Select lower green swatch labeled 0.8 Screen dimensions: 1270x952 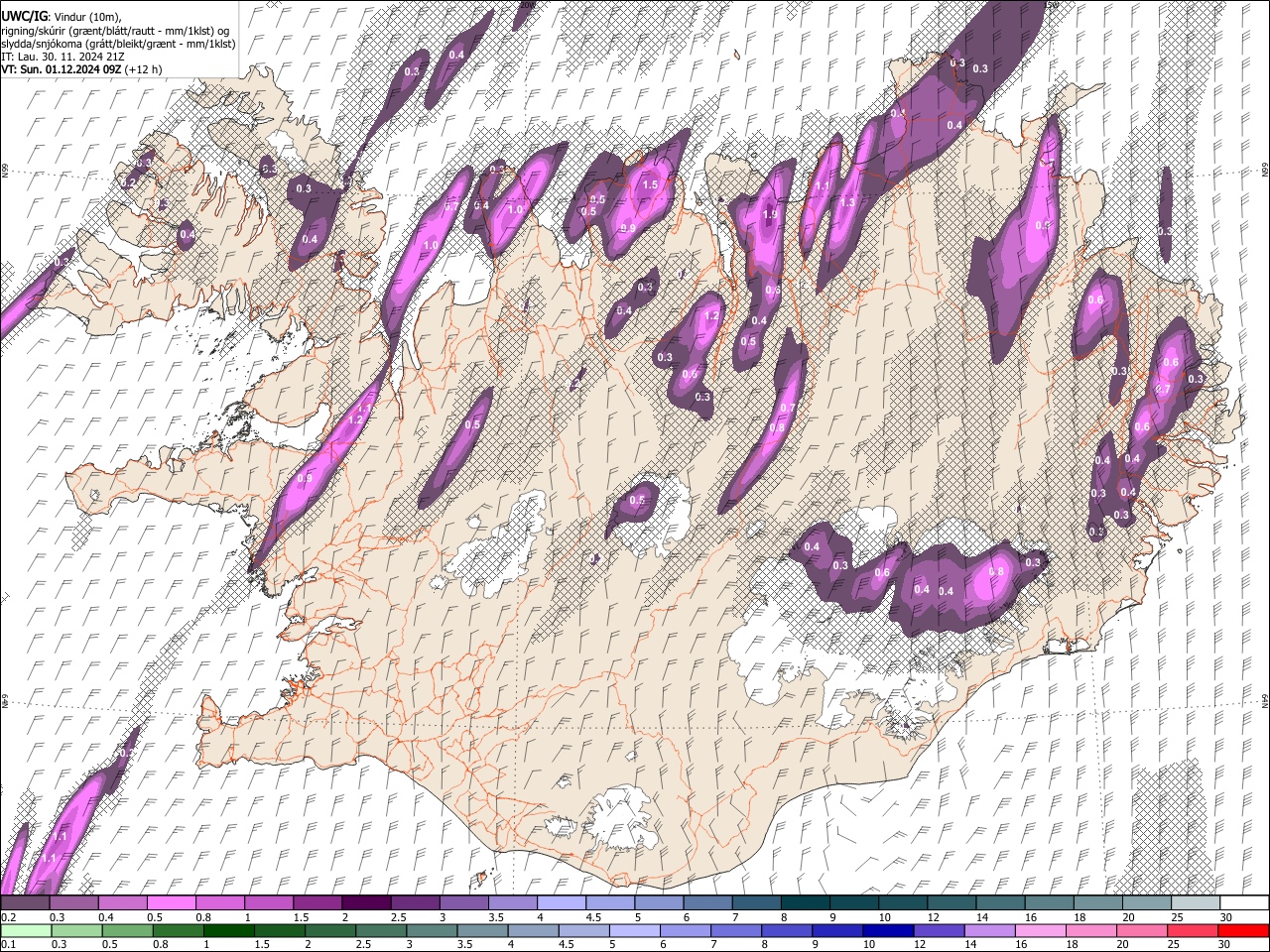click(178, 930)
